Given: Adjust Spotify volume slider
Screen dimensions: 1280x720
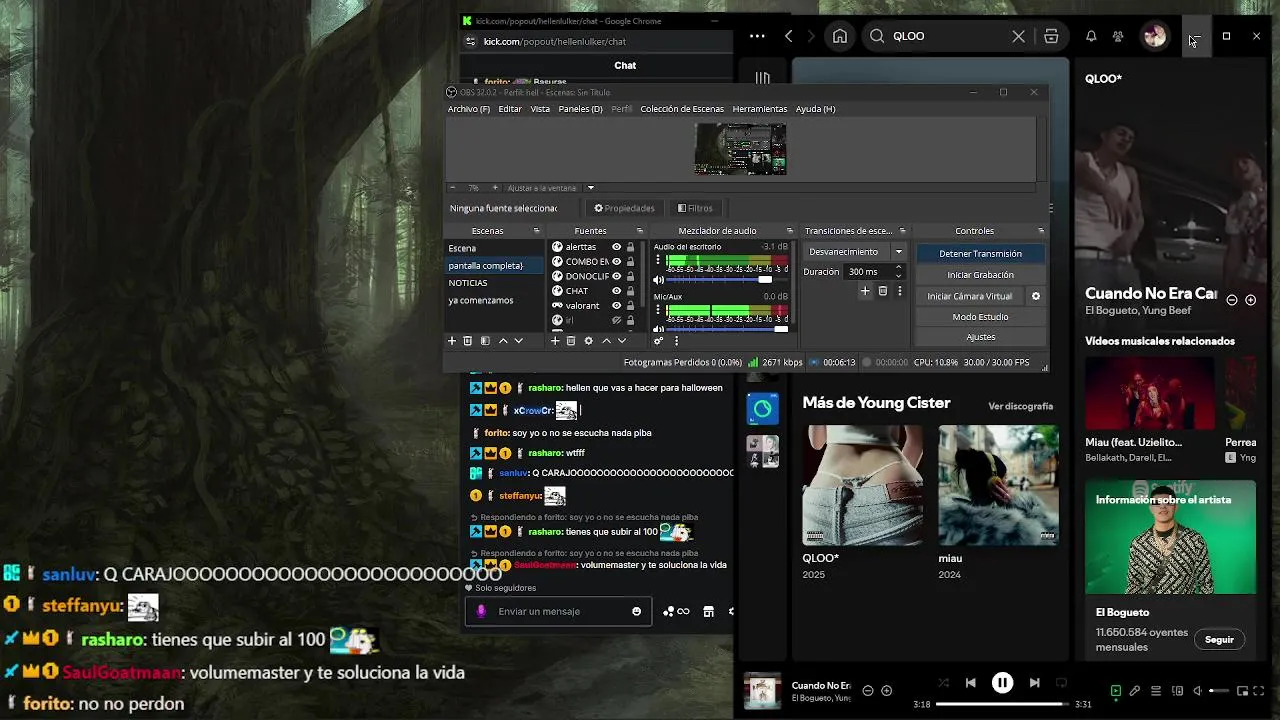Looking at the screenshot, I should 1219,690.
